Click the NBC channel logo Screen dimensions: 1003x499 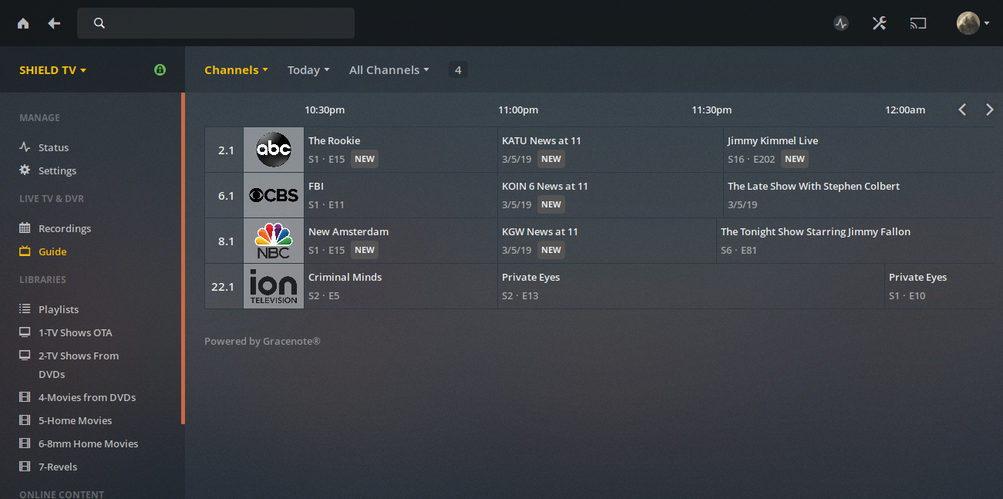coord(274,241)
